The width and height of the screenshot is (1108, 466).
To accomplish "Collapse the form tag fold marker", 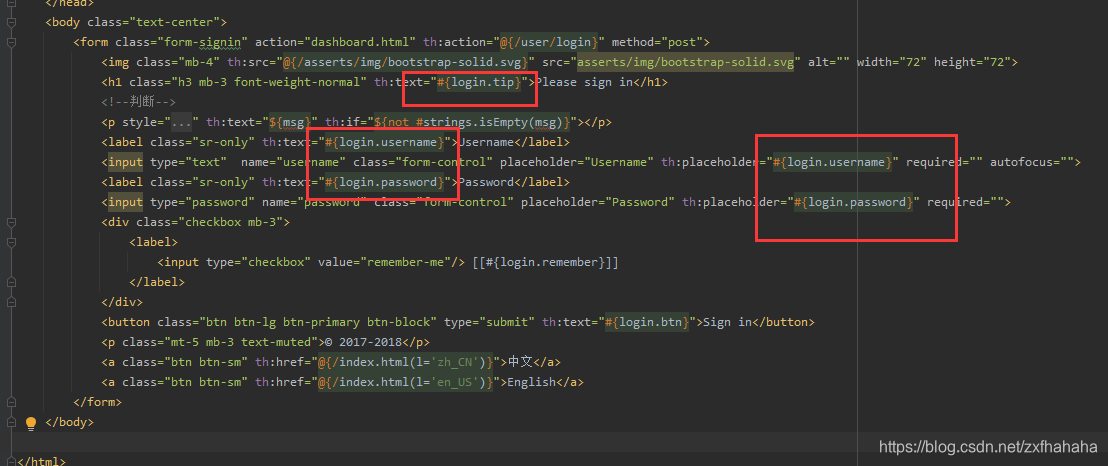I will (11, 42).
